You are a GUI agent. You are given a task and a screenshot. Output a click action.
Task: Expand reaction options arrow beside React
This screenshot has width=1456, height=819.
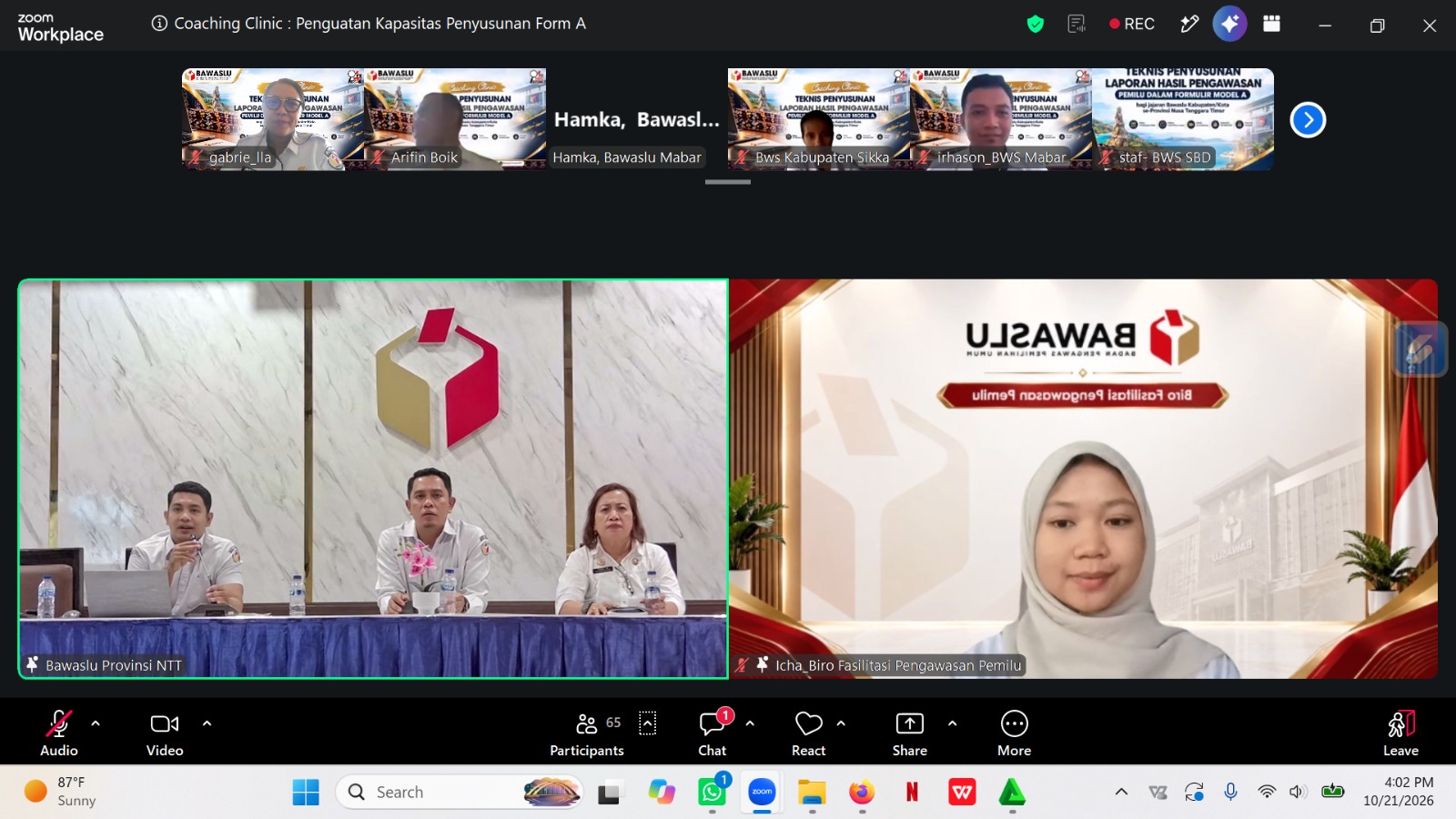tap(841, 723)
